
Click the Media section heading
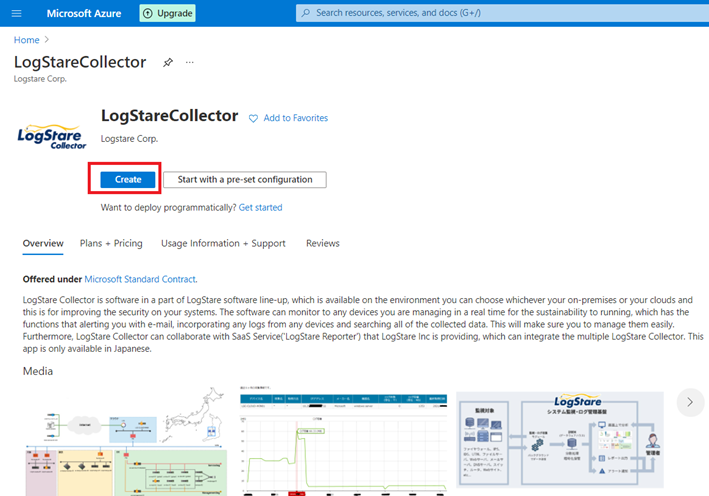(x=38, y=371)
